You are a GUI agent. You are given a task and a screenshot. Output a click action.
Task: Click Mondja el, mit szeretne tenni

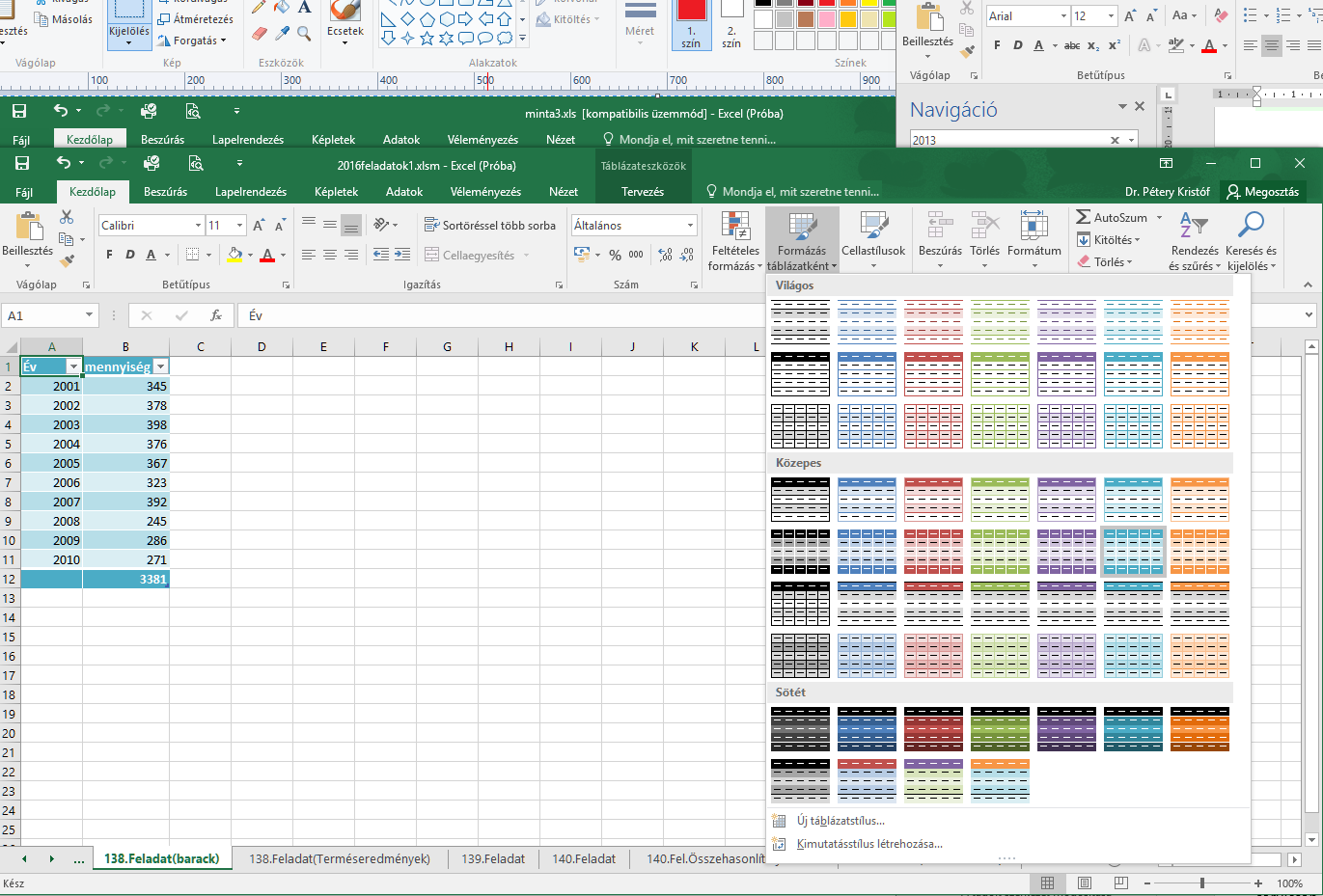[x=793, y=191]
